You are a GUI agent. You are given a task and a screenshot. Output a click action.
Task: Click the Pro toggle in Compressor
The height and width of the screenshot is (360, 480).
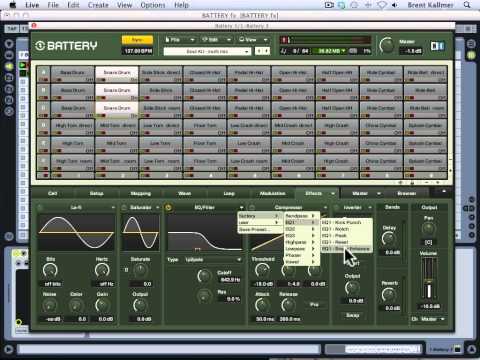pyautogui.click(x=314, y=304)
